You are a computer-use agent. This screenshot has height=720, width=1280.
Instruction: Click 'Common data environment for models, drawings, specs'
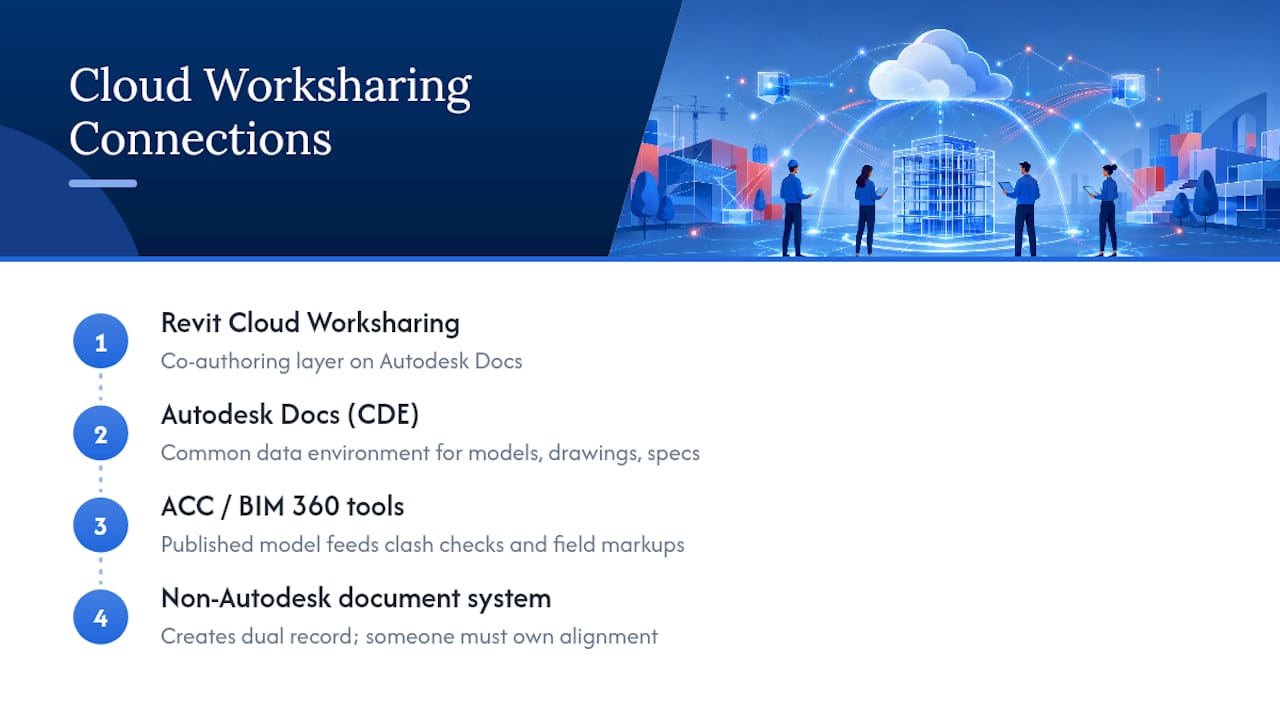point(430,453)
